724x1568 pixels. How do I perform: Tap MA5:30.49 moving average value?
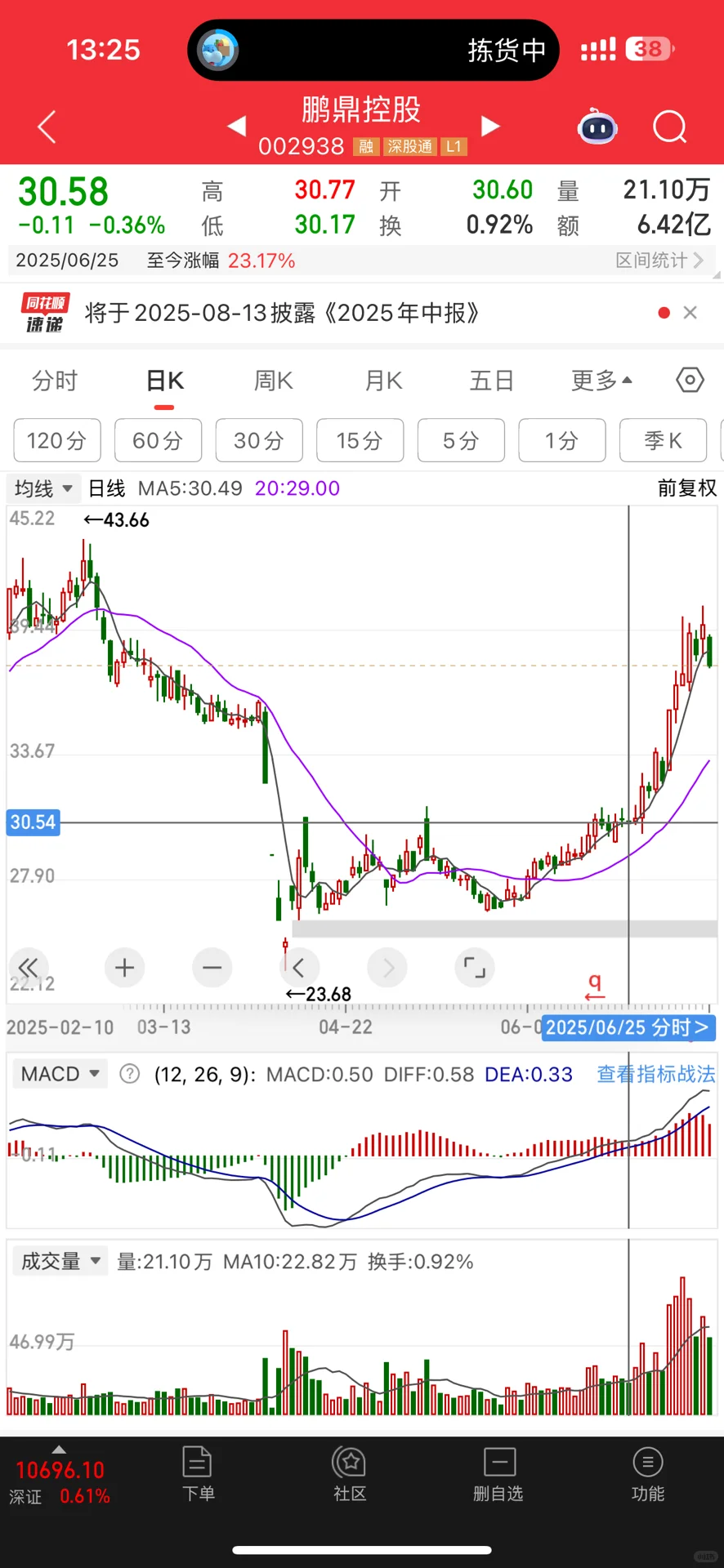click(x=190, y=488)
